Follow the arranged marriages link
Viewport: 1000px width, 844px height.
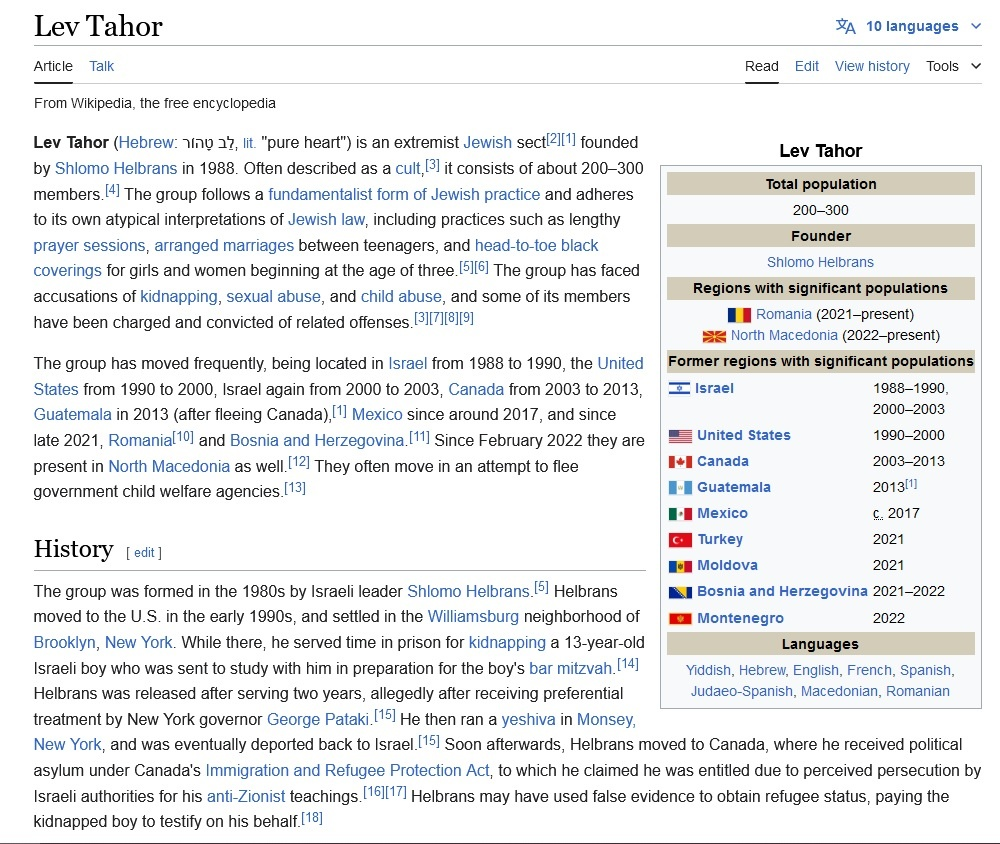point(224,245)
